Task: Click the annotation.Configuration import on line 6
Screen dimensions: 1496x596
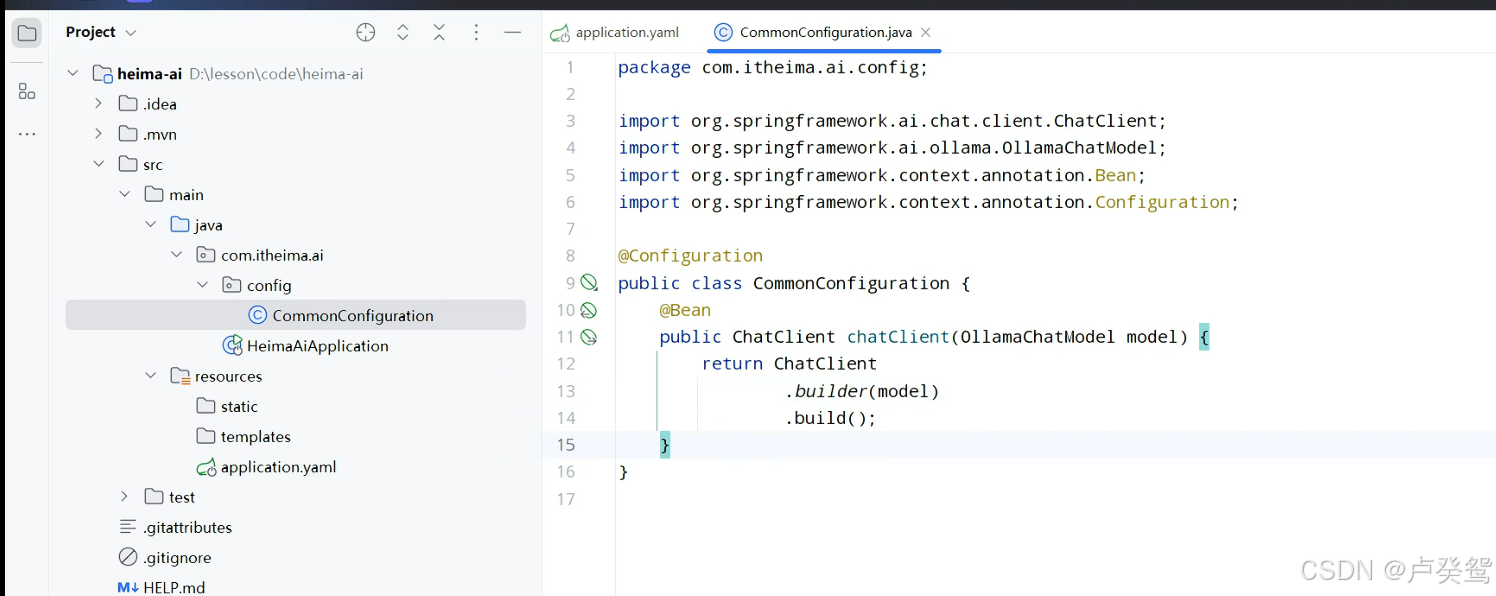Action: click(928, 202)
